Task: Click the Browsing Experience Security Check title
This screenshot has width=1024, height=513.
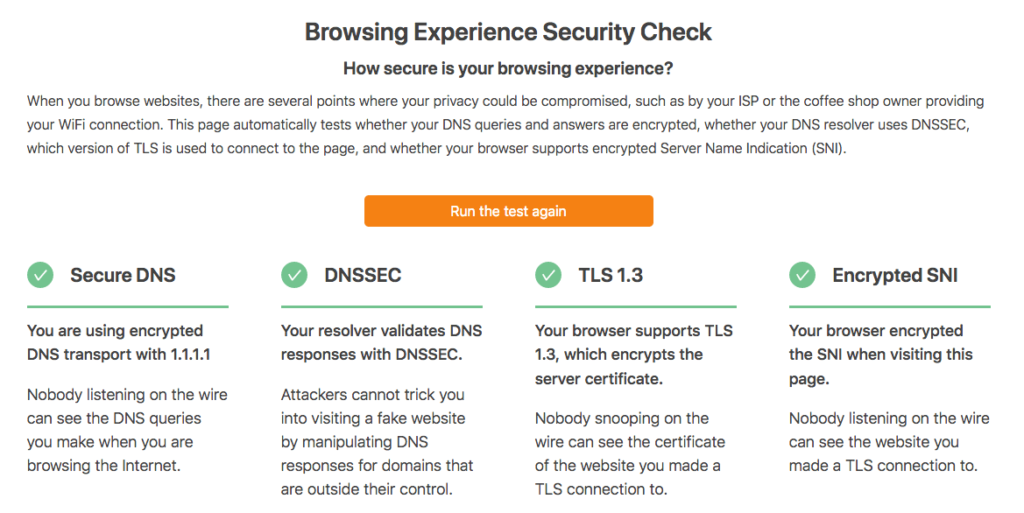Action: click(508, 32)
